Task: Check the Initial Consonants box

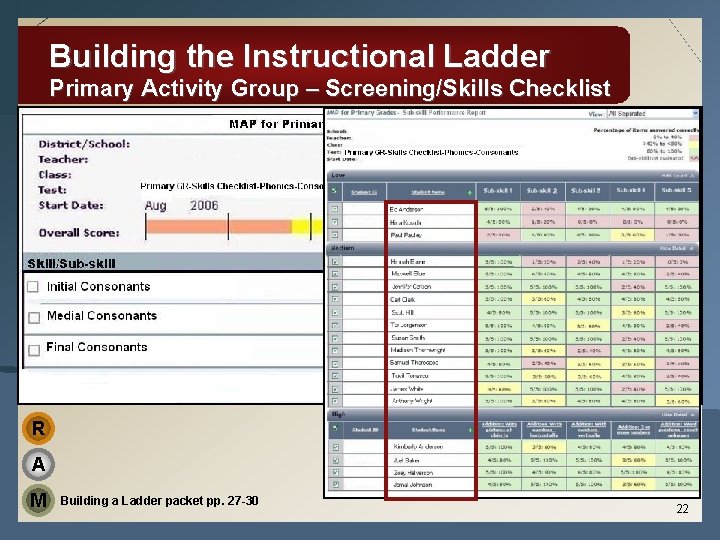Action: click(33, 287)
